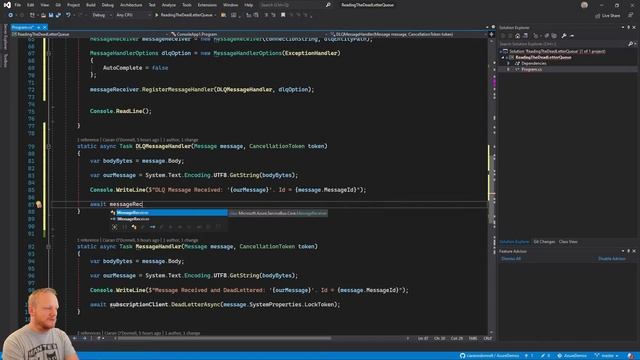This screenshot has width=640, height=360.
Task: Click the search magnifier icon in Solution Explorer
Action: [631, 44]
